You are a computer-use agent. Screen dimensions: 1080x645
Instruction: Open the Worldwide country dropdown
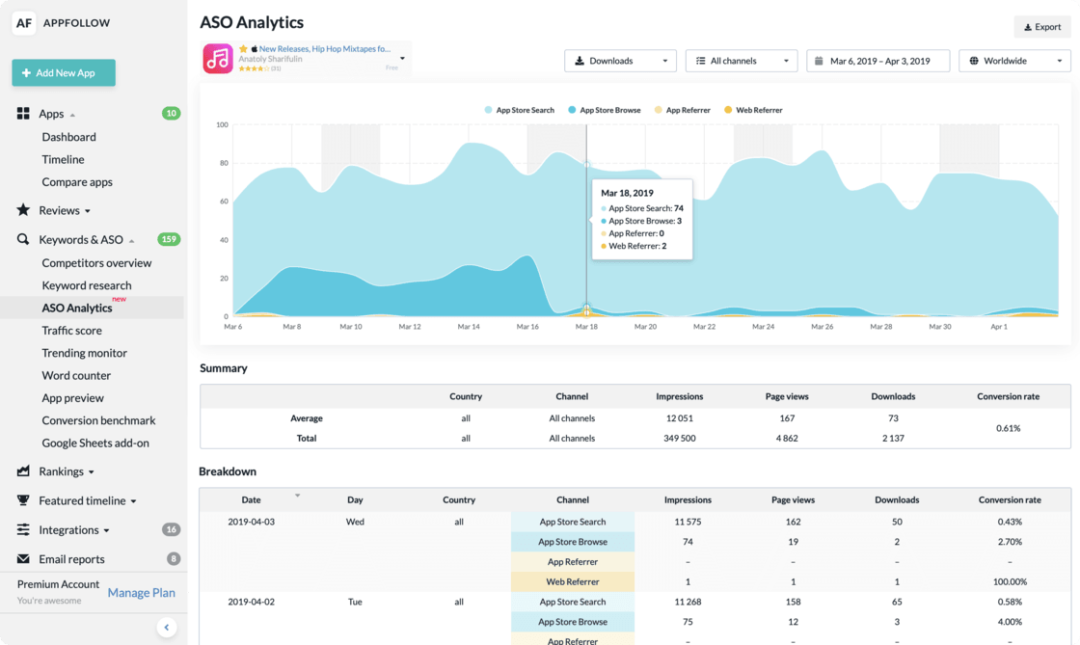point(1014,61)
